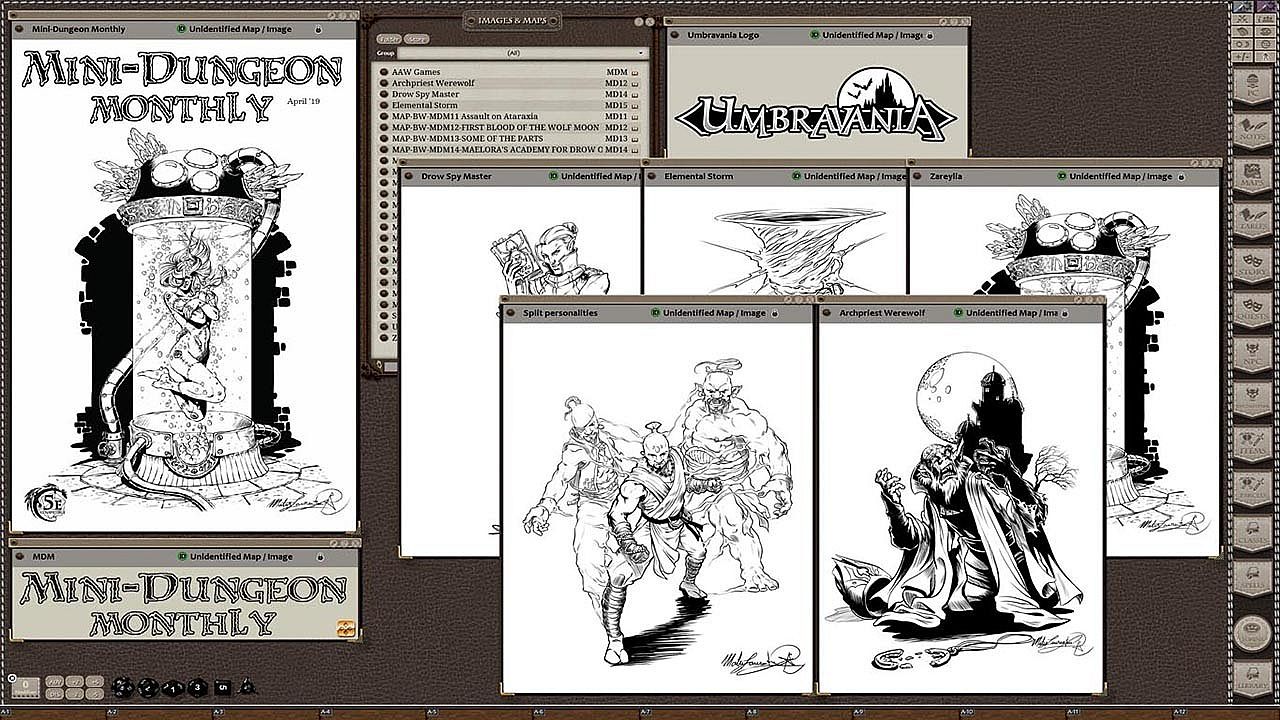Toggle the ID status on Elemental Storm
1280x720 pixels.
click(796, 176)
